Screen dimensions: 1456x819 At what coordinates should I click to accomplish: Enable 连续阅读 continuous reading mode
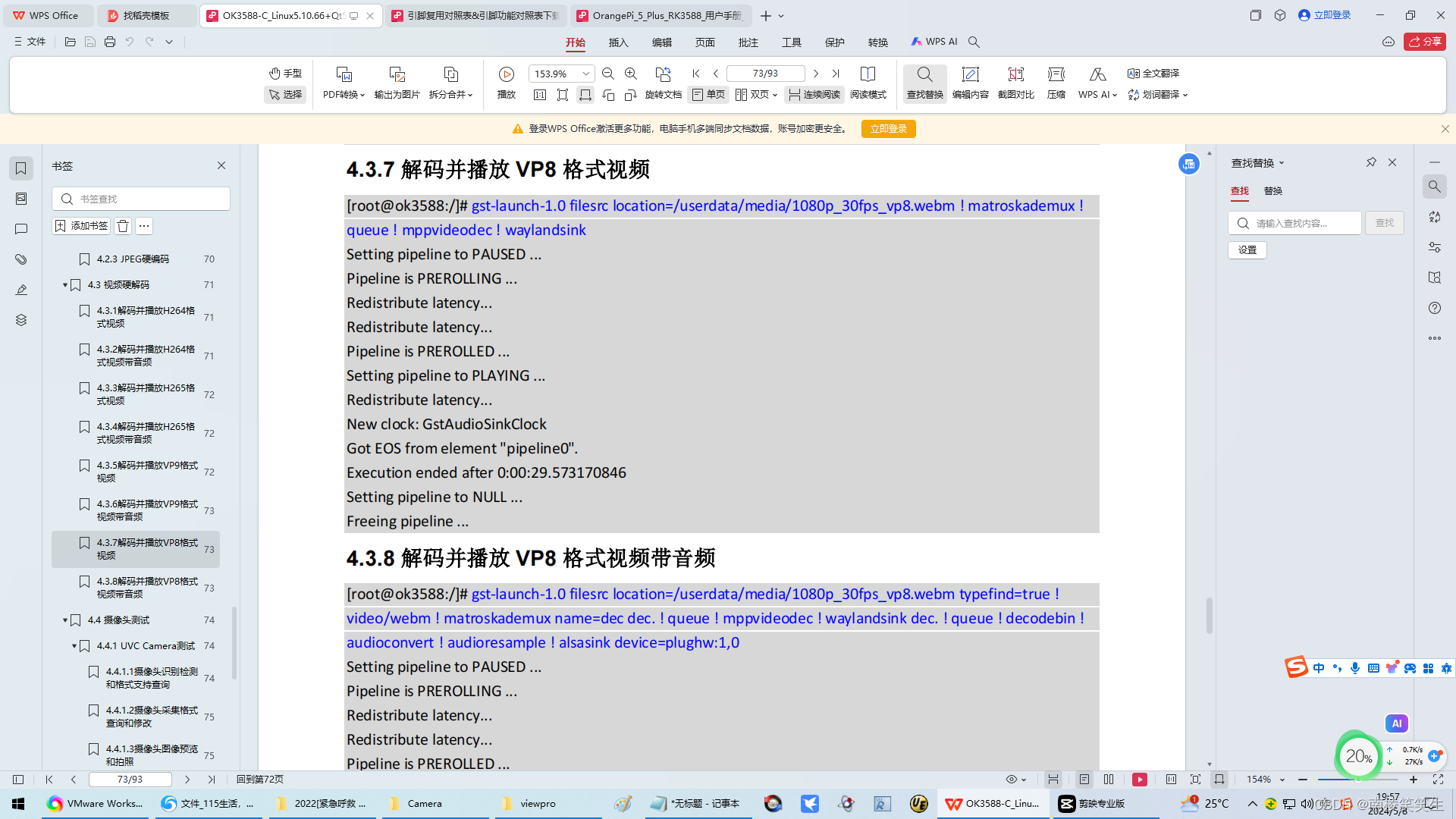pyautogui.click(x=814, y=94)
